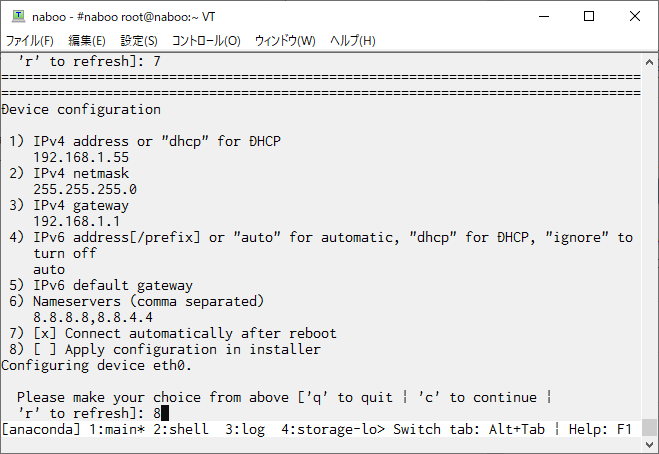
Task: Click the 2:shell tab label
Action: tap(181, 429)
